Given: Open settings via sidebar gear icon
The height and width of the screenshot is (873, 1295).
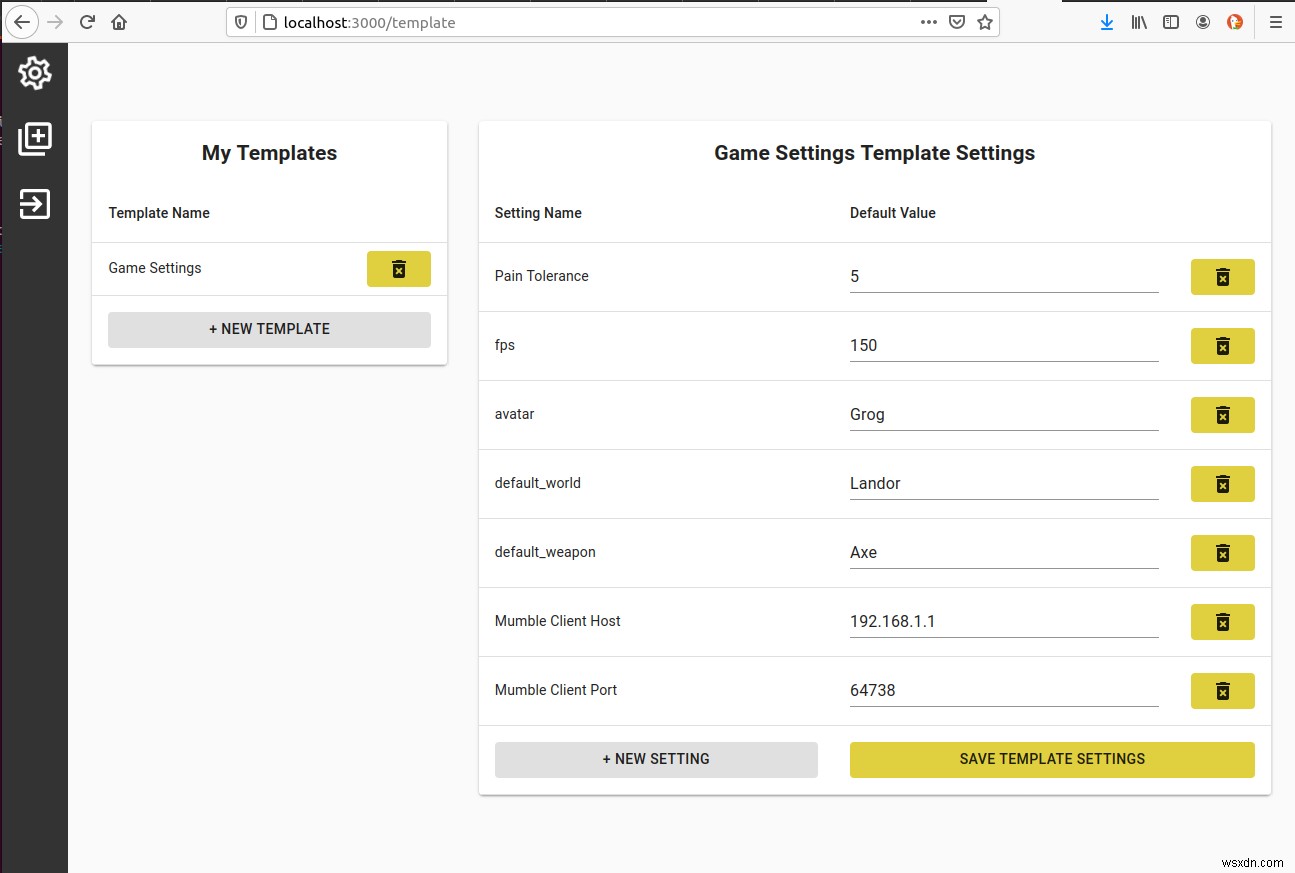Looking at the screenshot, I should [x=34, y=73].
